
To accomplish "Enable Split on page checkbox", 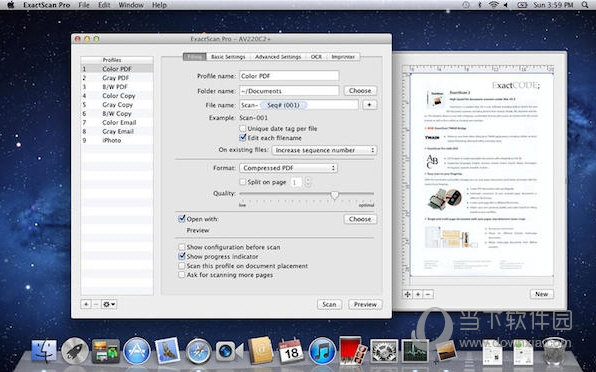I will pos(243,182).
